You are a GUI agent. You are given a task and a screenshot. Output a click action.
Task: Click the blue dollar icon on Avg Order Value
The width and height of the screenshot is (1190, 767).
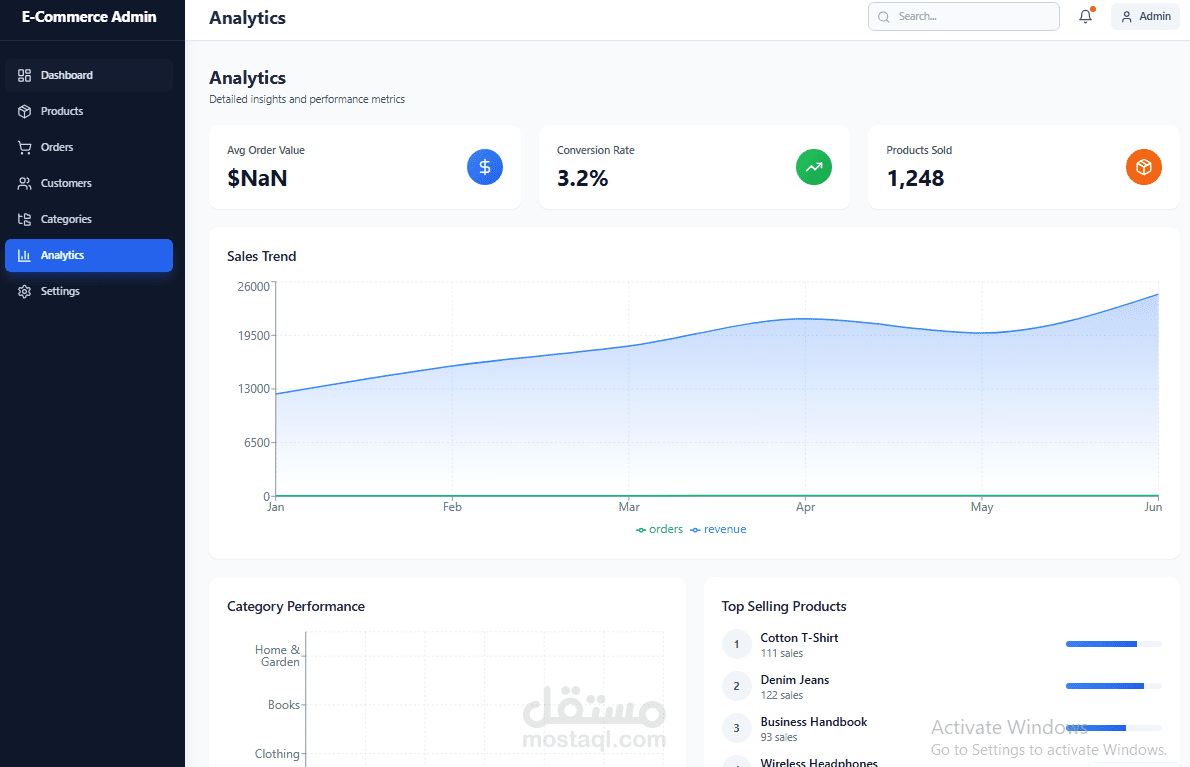click(484, 167)
